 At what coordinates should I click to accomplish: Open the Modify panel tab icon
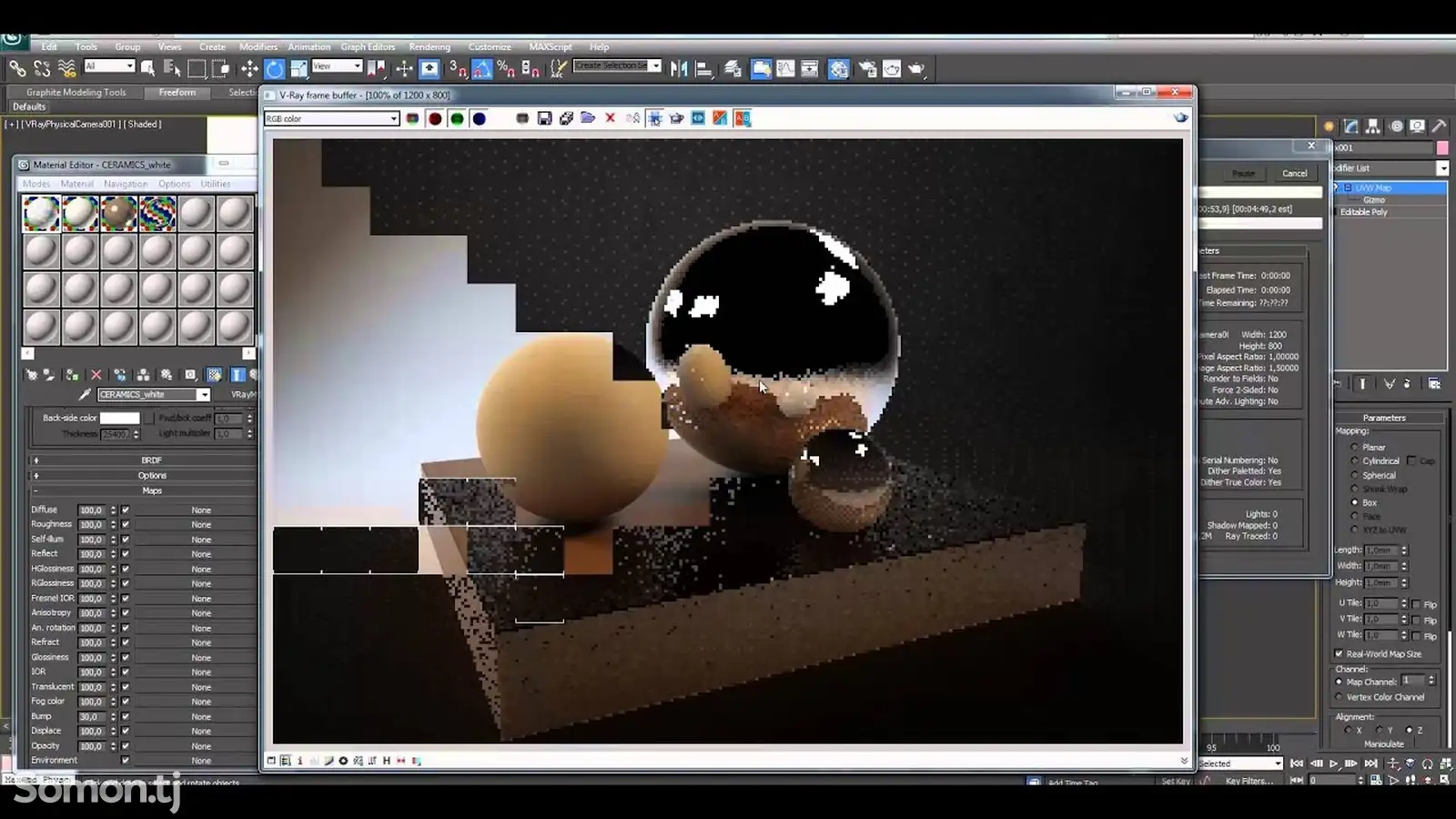(1351, 126)
